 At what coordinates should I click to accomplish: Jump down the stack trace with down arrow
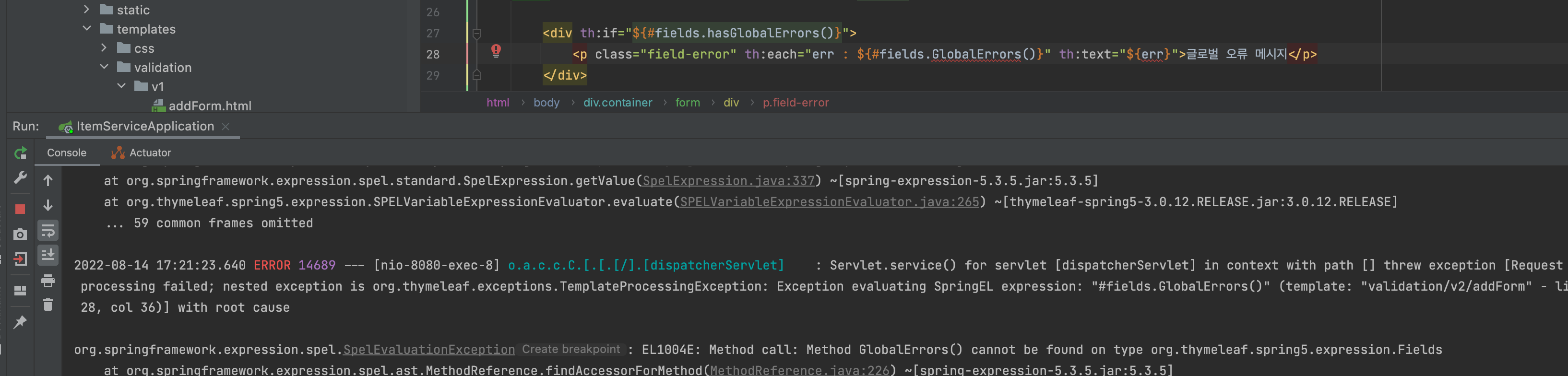(x=48, y=206)
